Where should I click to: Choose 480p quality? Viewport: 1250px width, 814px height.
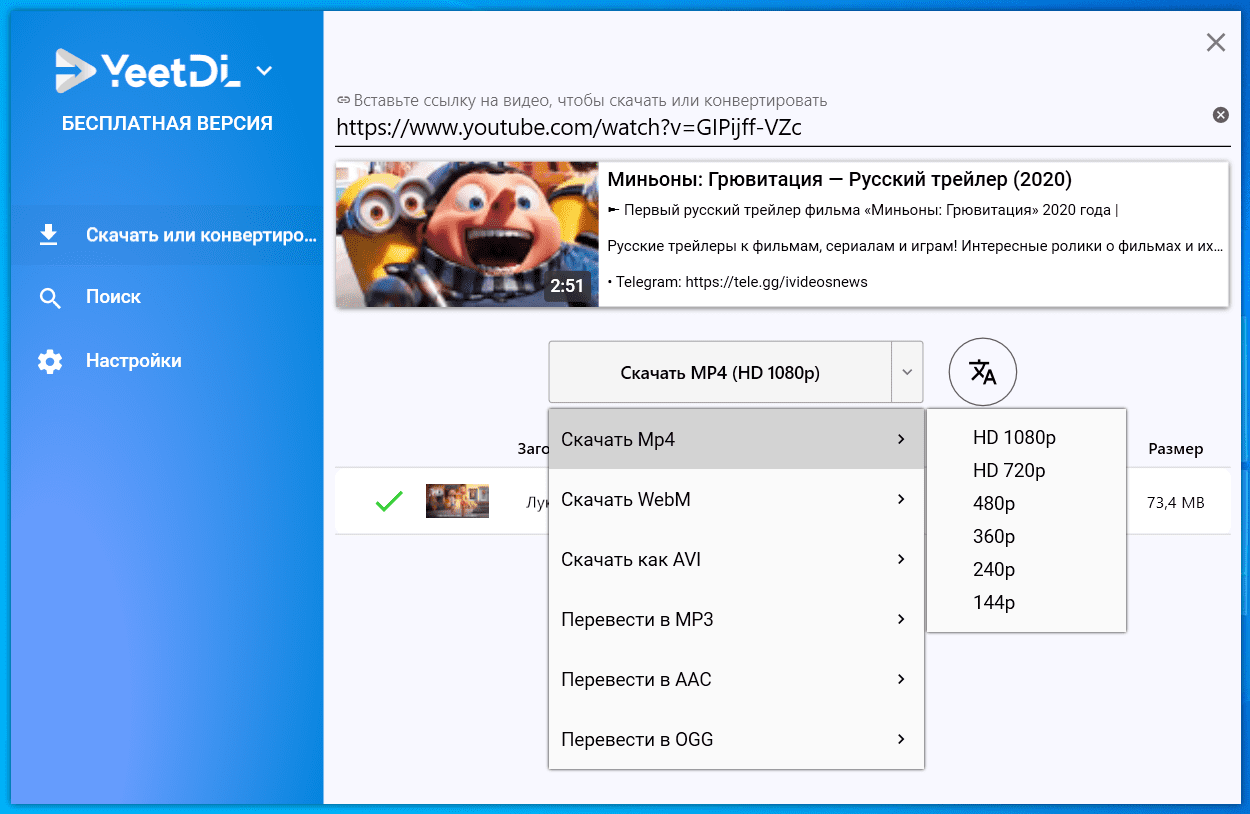[994, 503]
